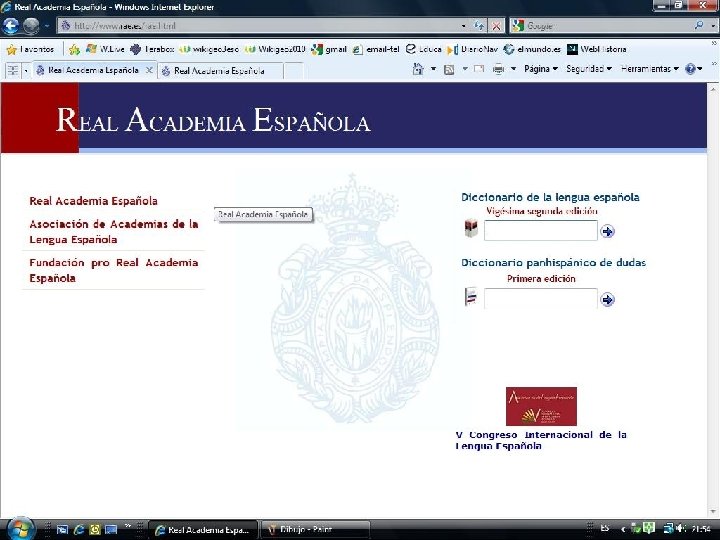Click the panhispánico de dudas search field
Viewport: 720px width, 540px height.
540,298
